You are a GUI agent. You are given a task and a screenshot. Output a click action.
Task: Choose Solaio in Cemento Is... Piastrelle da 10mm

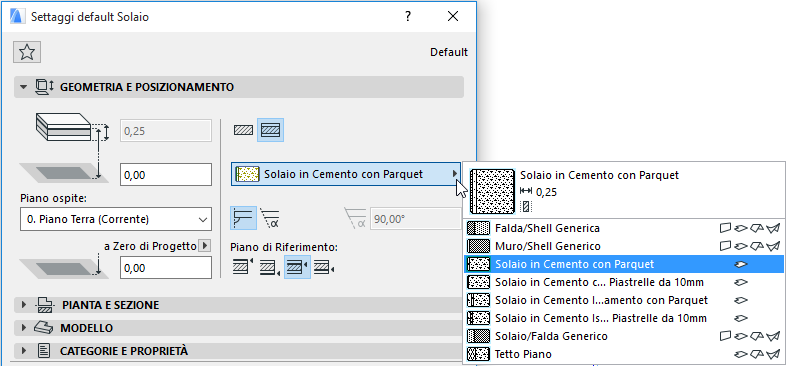click(623, 318)
